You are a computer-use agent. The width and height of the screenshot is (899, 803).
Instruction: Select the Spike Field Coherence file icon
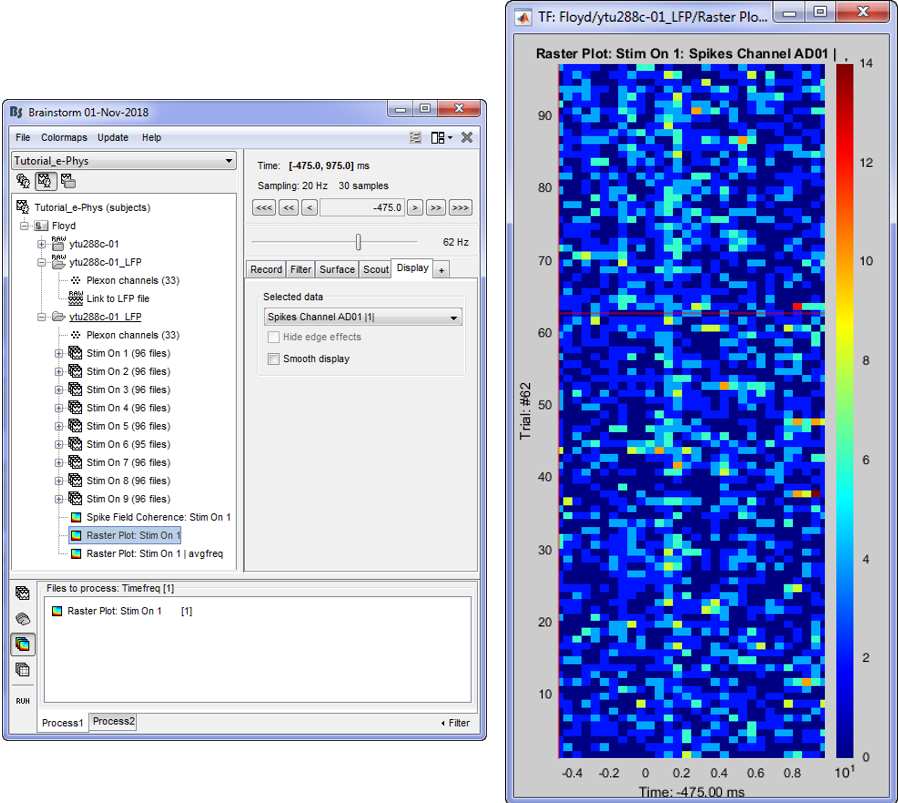point(76,517)
